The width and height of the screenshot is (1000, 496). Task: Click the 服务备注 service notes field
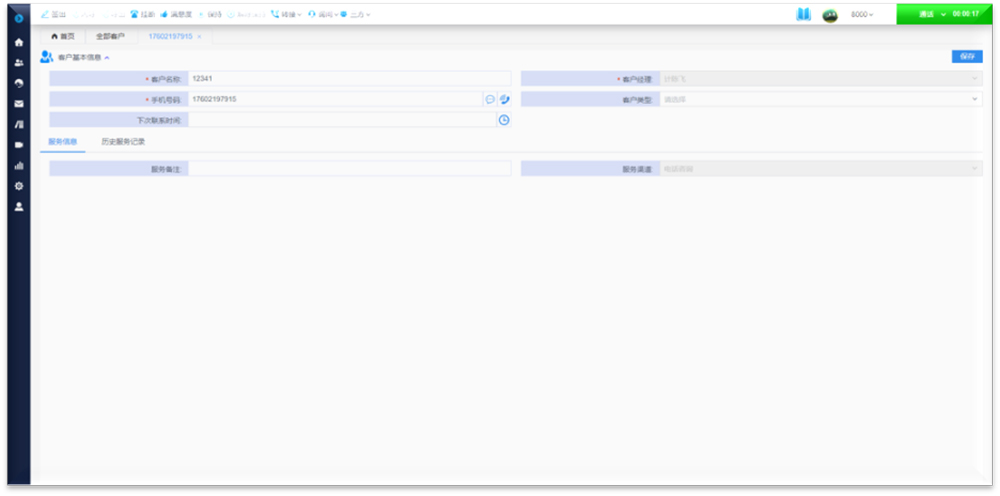click(x=349, y=169)
